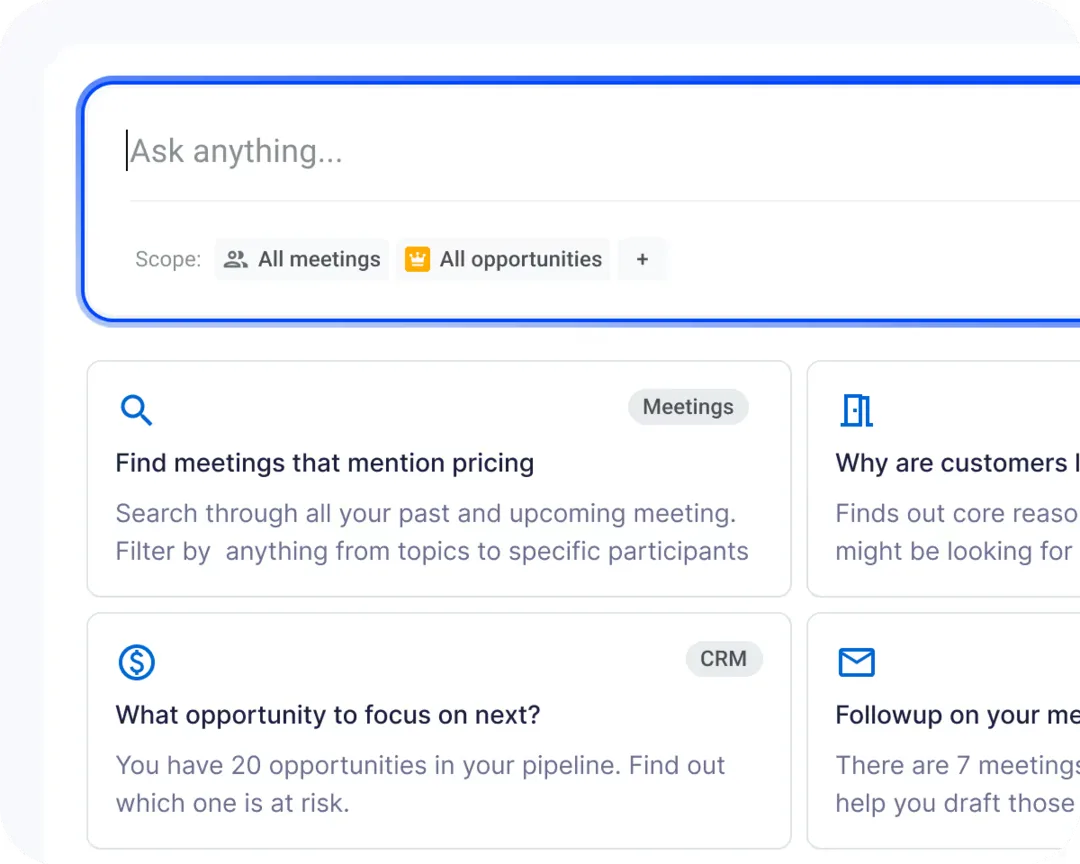The width and height of the screenshot is (1080, 864).
Task: Click the dollar sign opportunity icon
Action: 136,662
